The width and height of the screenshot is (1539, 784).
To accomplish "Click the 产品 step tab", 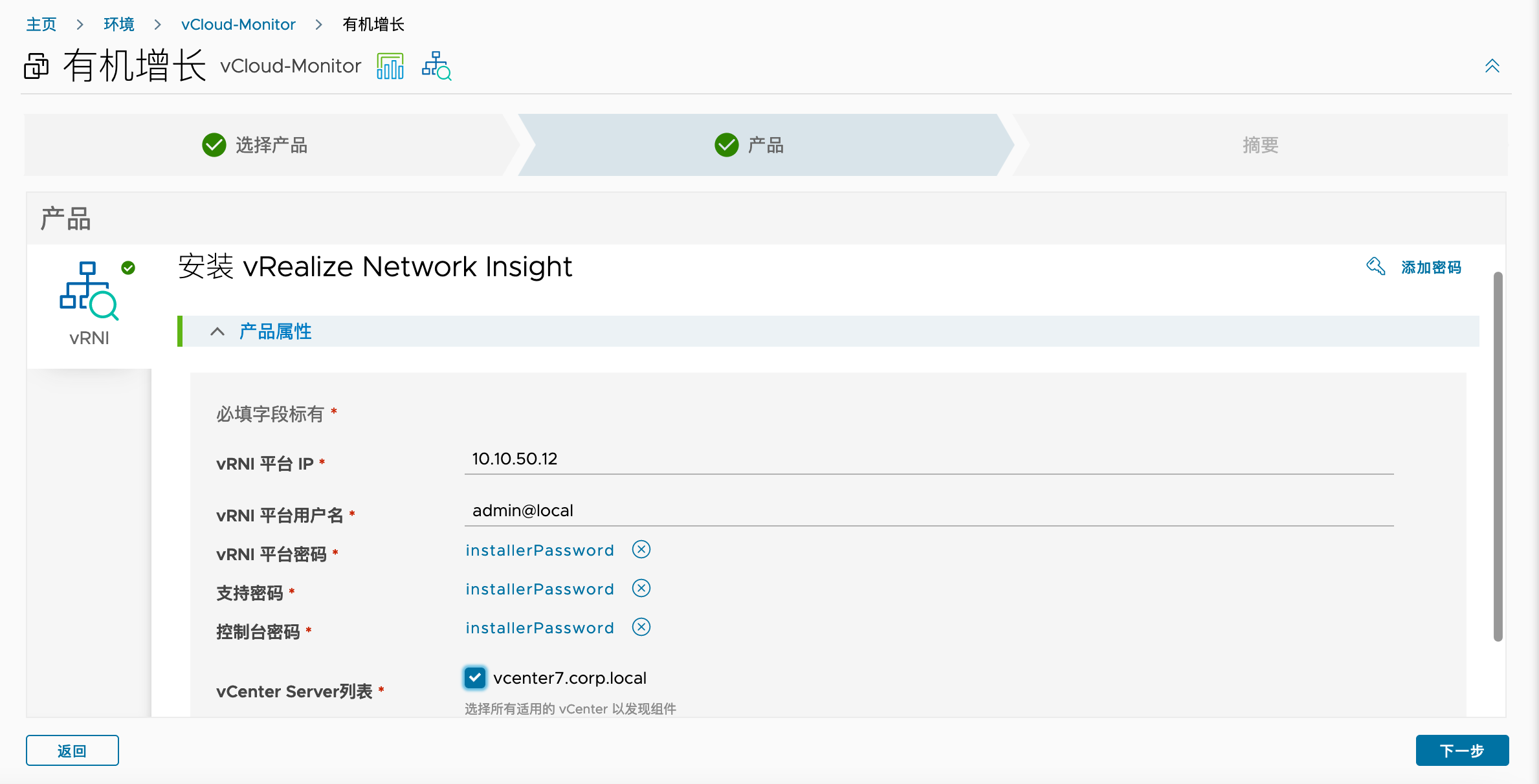I will point(763,145).
